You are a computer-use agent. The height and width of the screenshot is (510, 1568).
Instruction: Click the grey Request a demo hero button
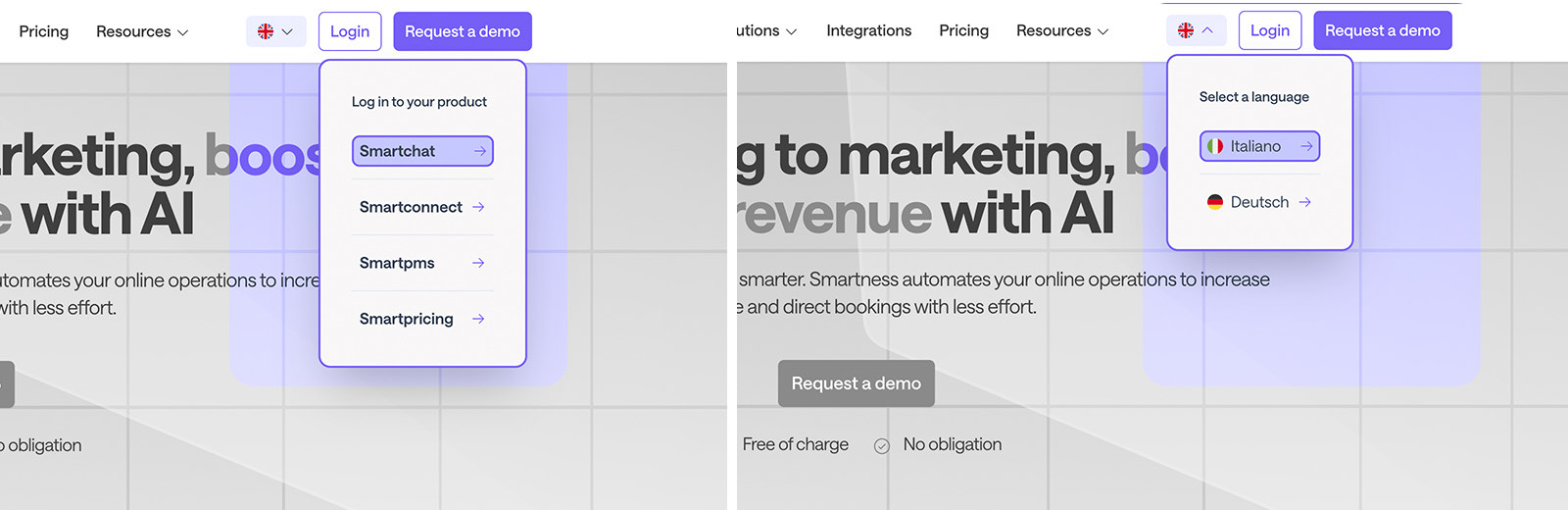click(x=857, y=383)
